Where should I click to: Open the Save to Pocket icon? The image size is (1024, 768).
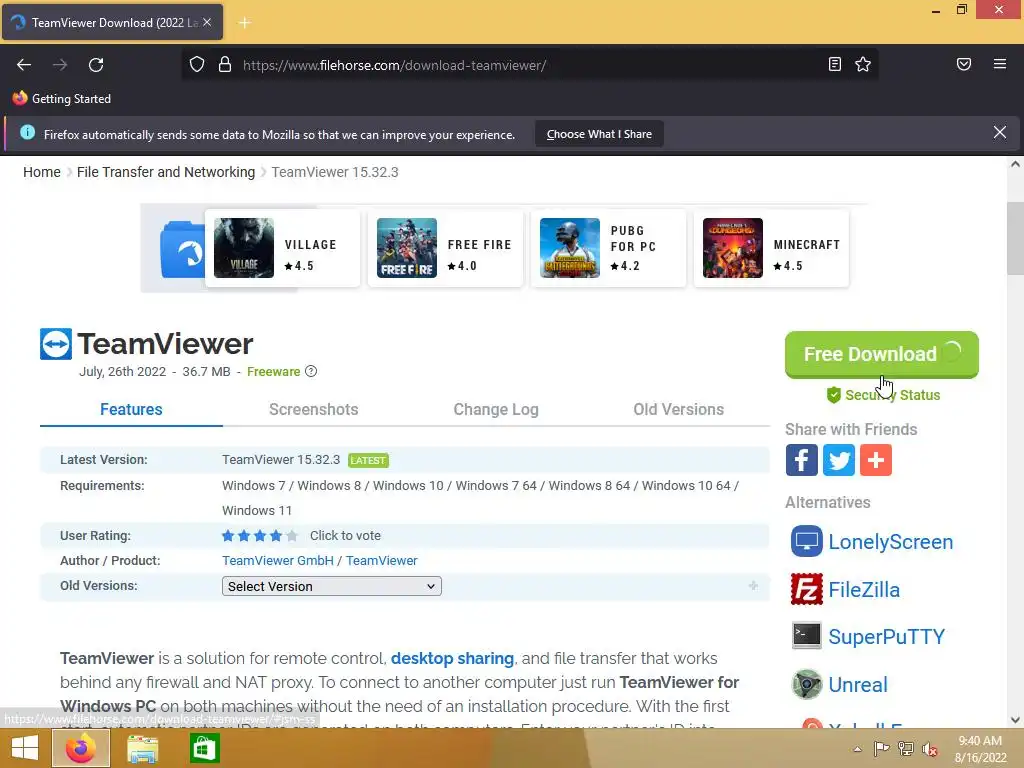[963, 64]
